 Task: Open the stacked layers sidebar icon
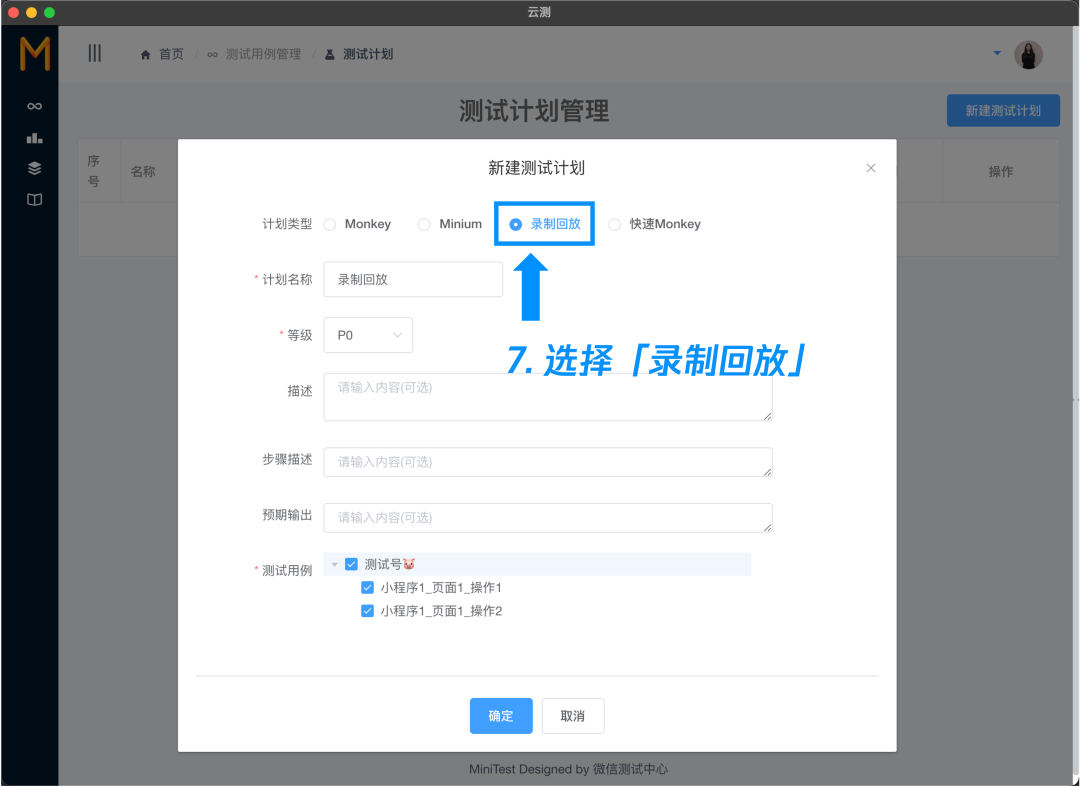pos(34,169)
